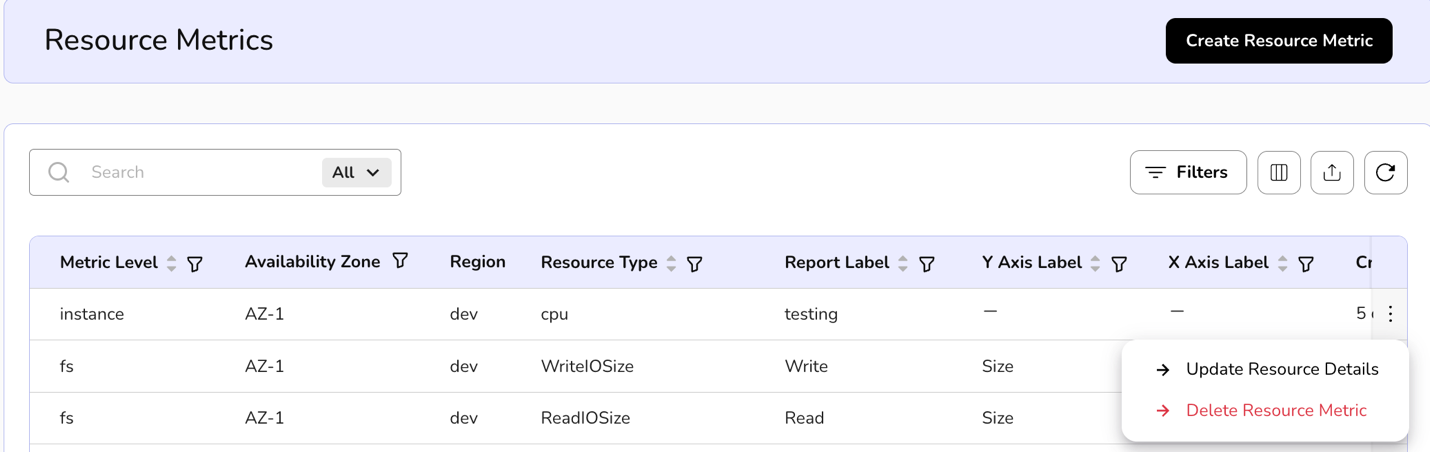Open the Metric Level column filter

click(195, 264)
